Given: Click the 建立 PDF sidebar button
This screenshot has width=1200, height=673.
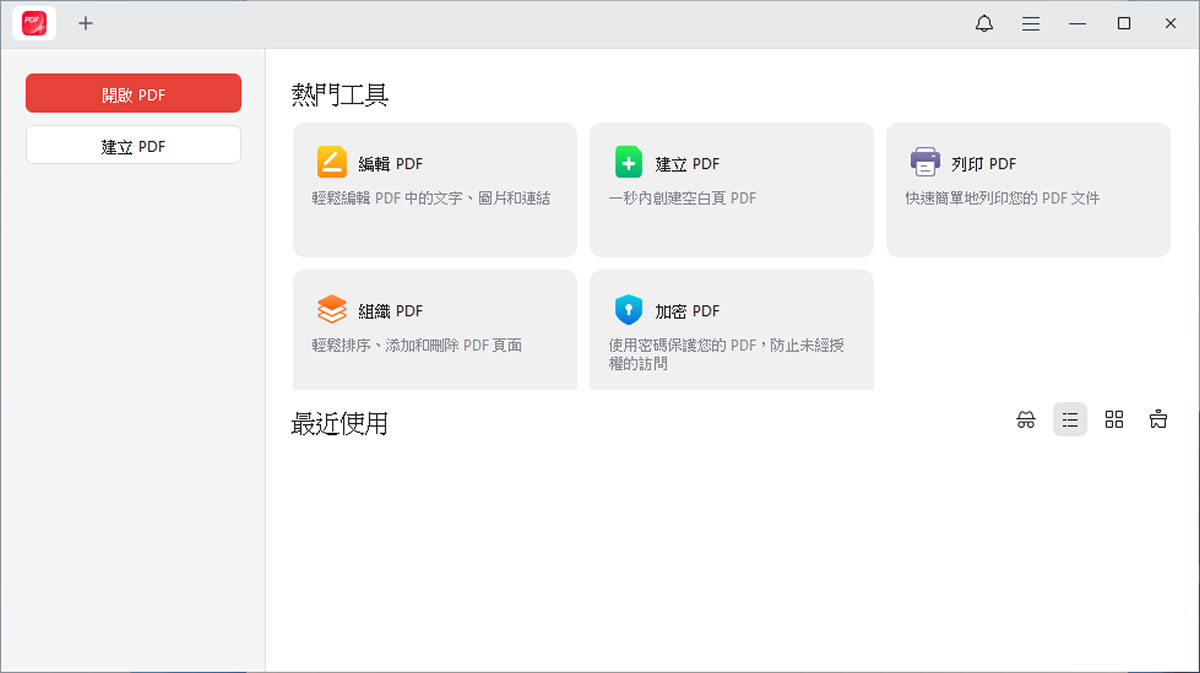Looking at the screenshot, I should click(133, 144).
